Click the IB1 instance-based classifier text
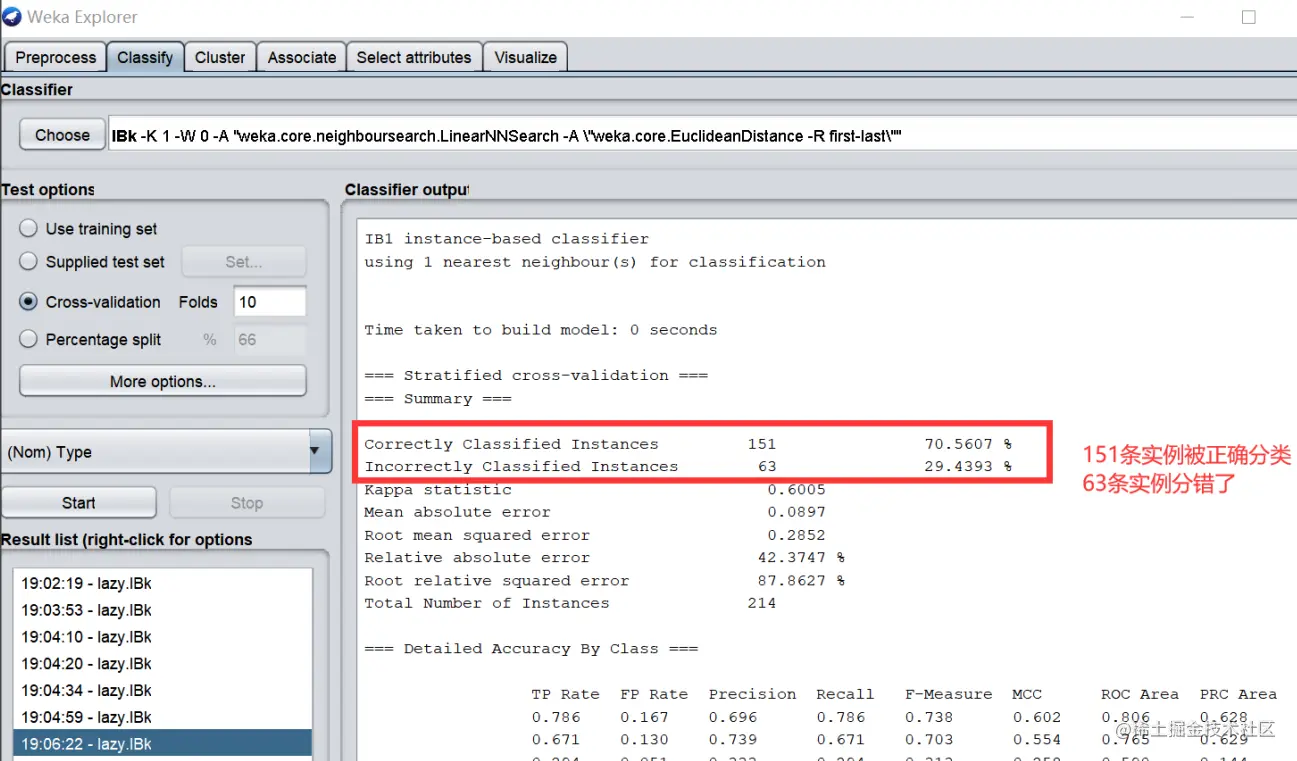The image size is (1297, 761). (x=507, y=239)
